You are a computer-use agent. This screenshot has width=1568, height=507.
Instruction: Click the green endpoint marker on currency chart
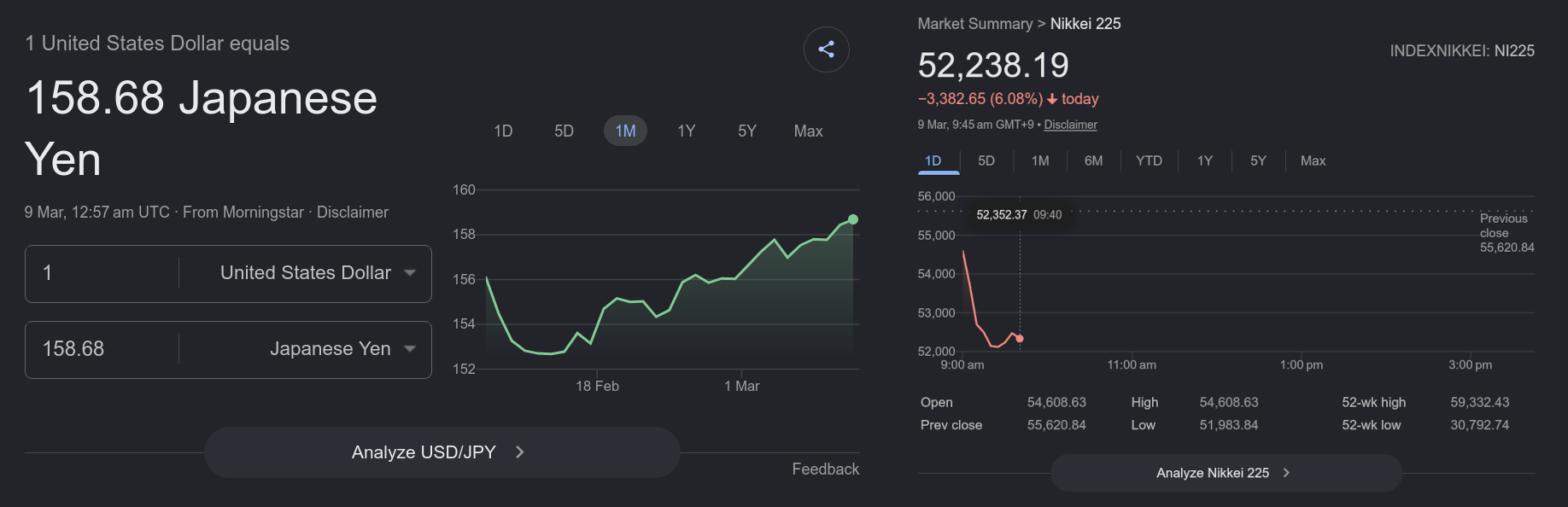tap(853, 219)
